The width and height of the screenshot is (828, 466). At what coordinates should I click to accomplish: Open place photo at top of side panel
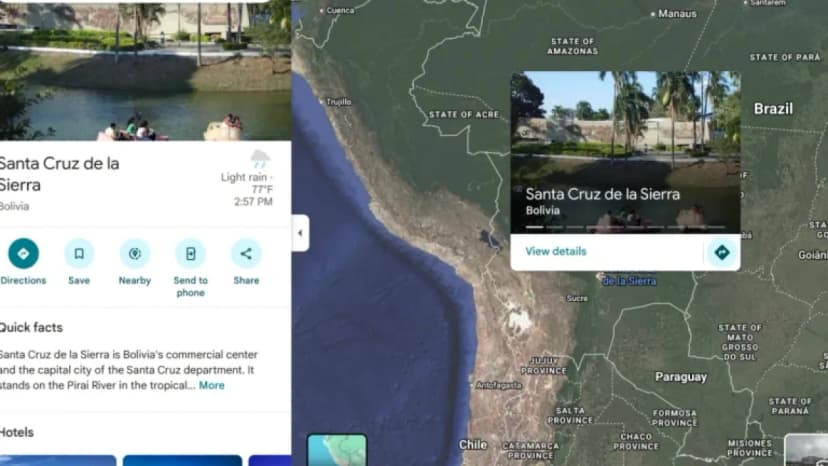(x=145, y=70)
